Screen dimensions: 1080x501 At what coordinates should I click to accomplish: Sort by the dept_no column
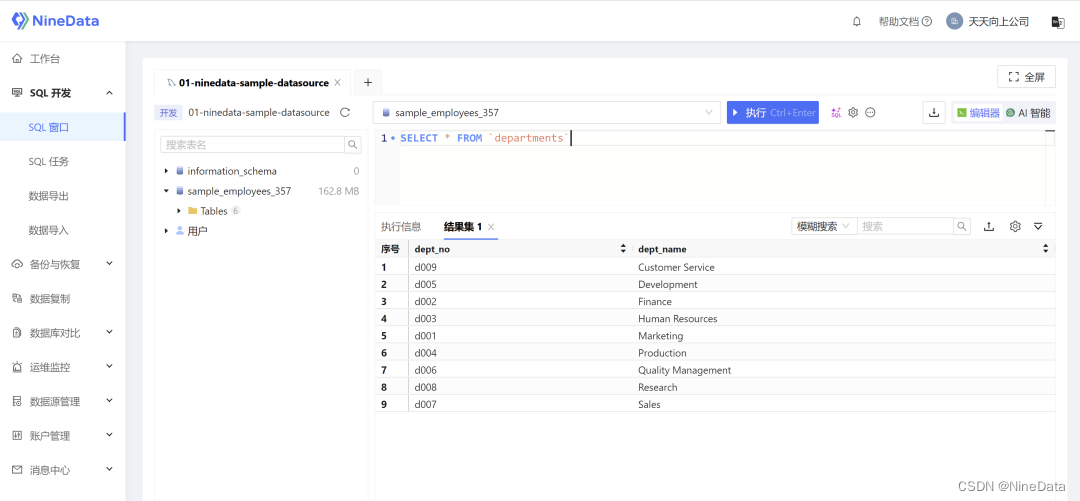point(623,249)
